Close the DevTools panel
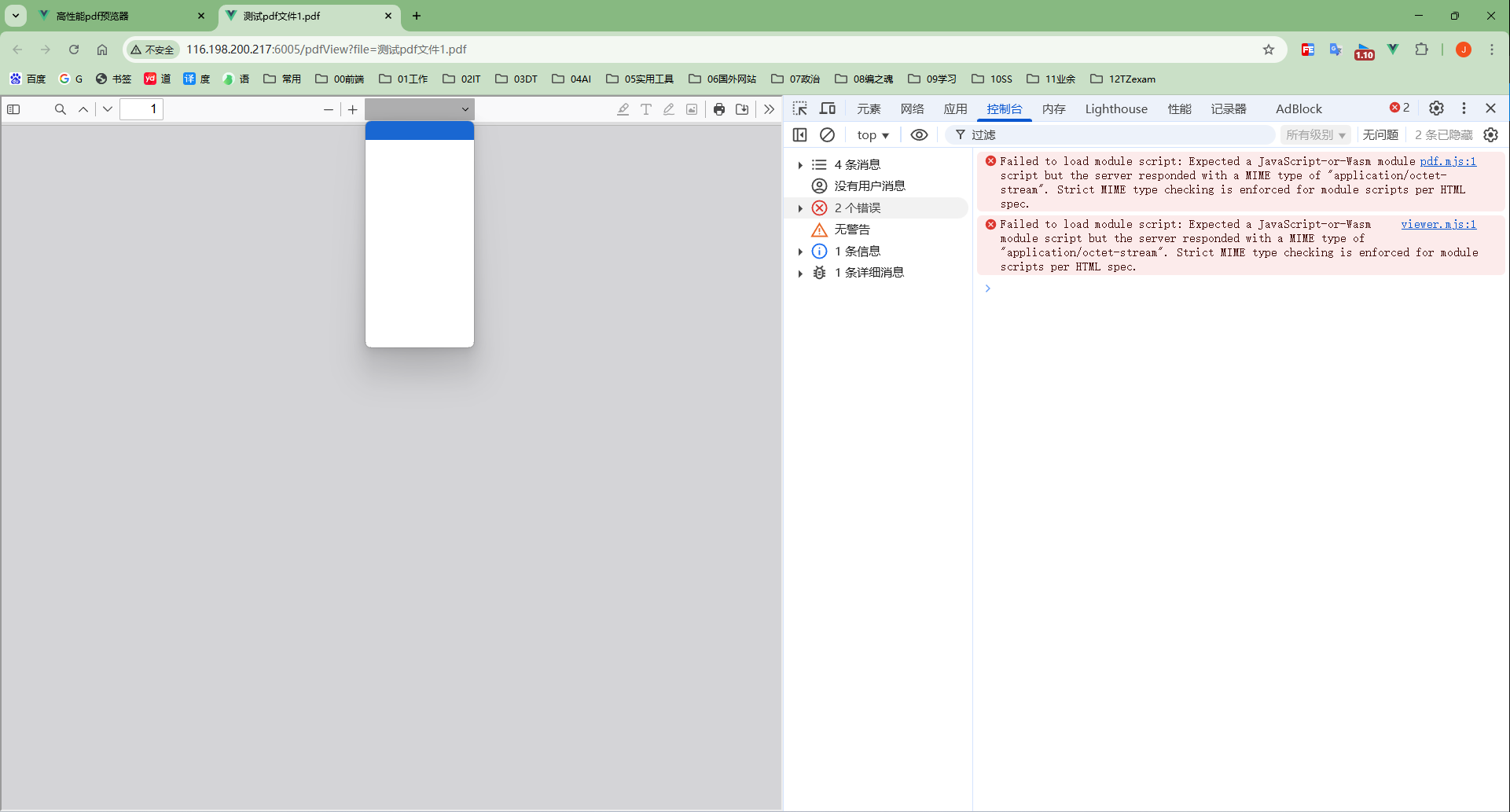This screenshot has height=812, width=1510. (x=1490, y=108)
